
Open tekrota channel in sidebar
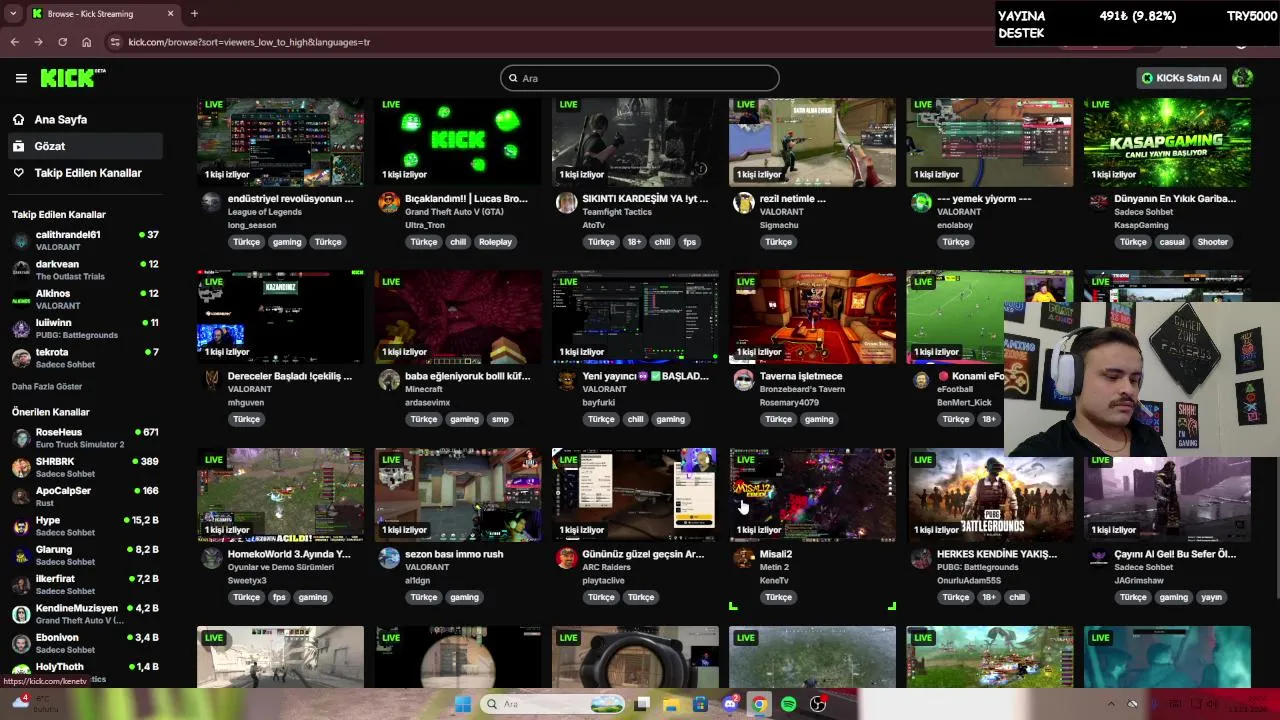pyautogui.click(x=84, y=358)
